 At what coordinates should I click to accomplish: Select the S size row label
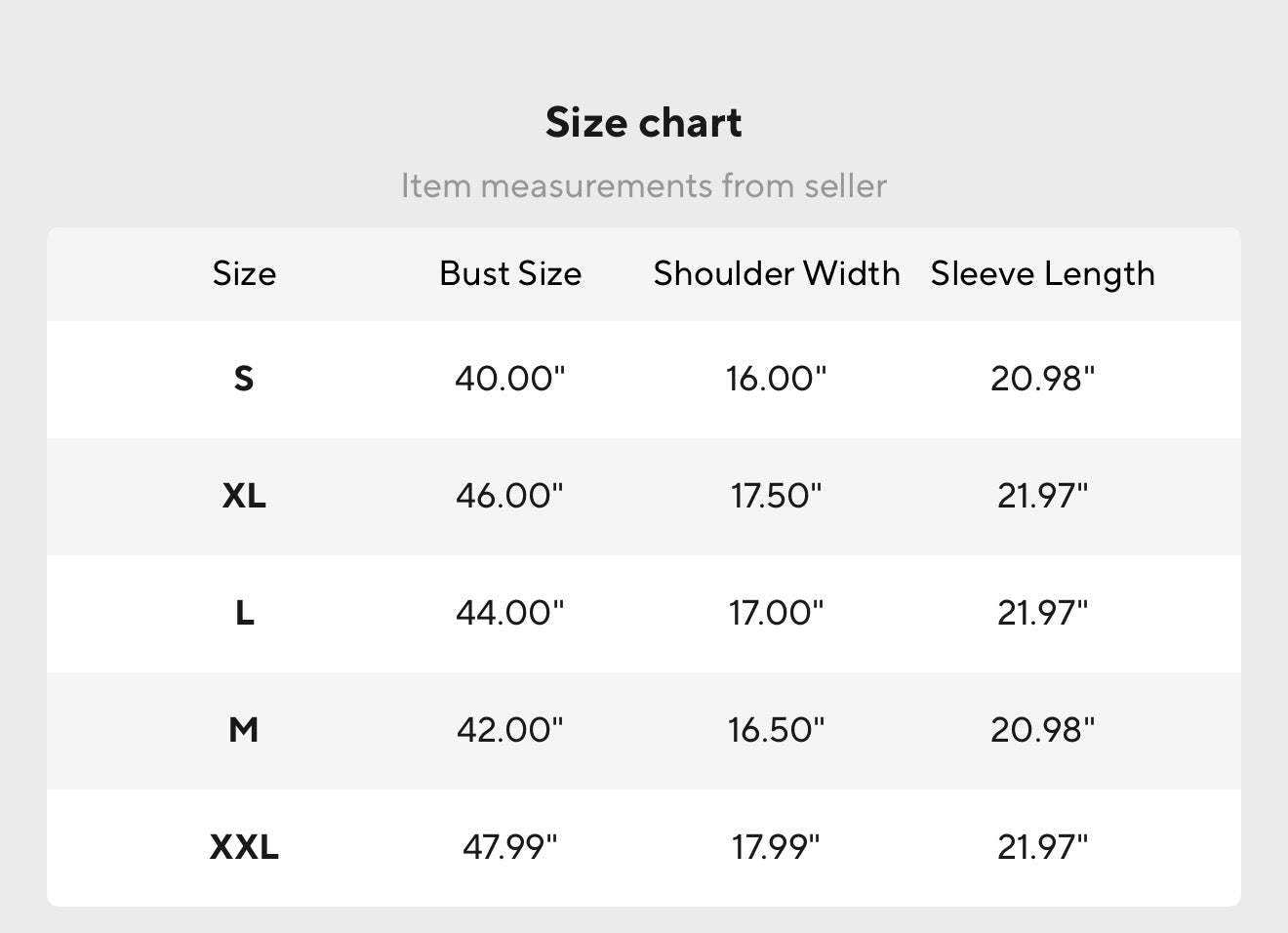(x=244, y=379)
